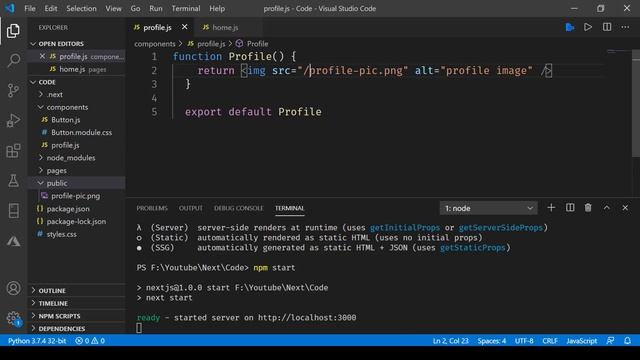Split the terminal panel
Viewport: 640px width, 360px height.
(570, 208)
